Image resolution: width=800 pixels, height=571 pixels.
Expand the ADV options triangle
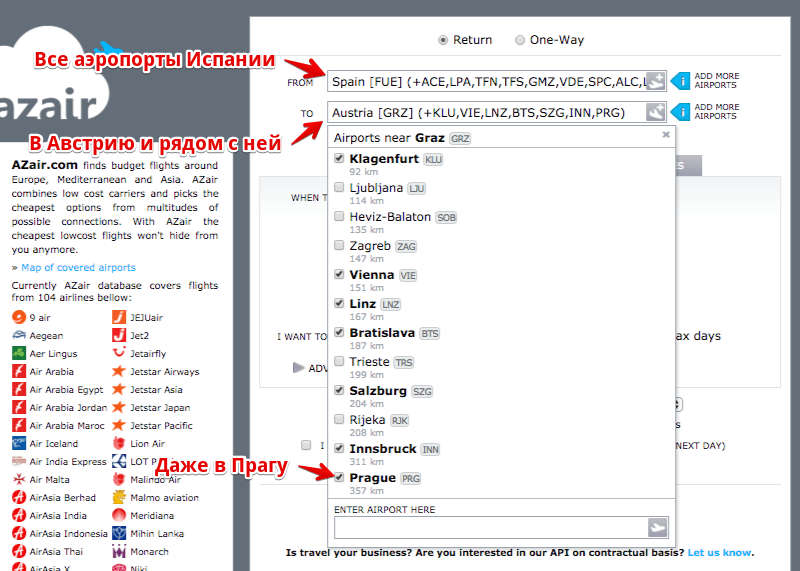click(298, 367)
